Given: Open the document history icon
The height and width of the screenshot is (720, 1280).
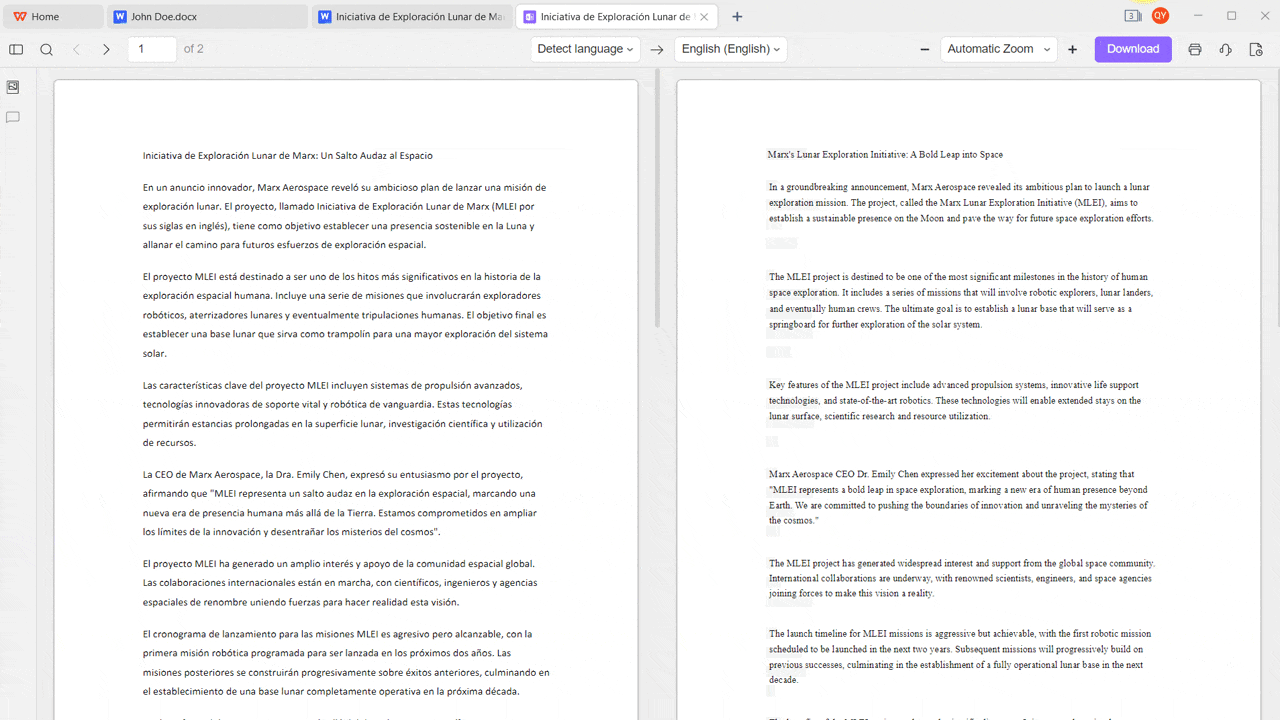Looking at the screenshot, I should point(1256,49).
